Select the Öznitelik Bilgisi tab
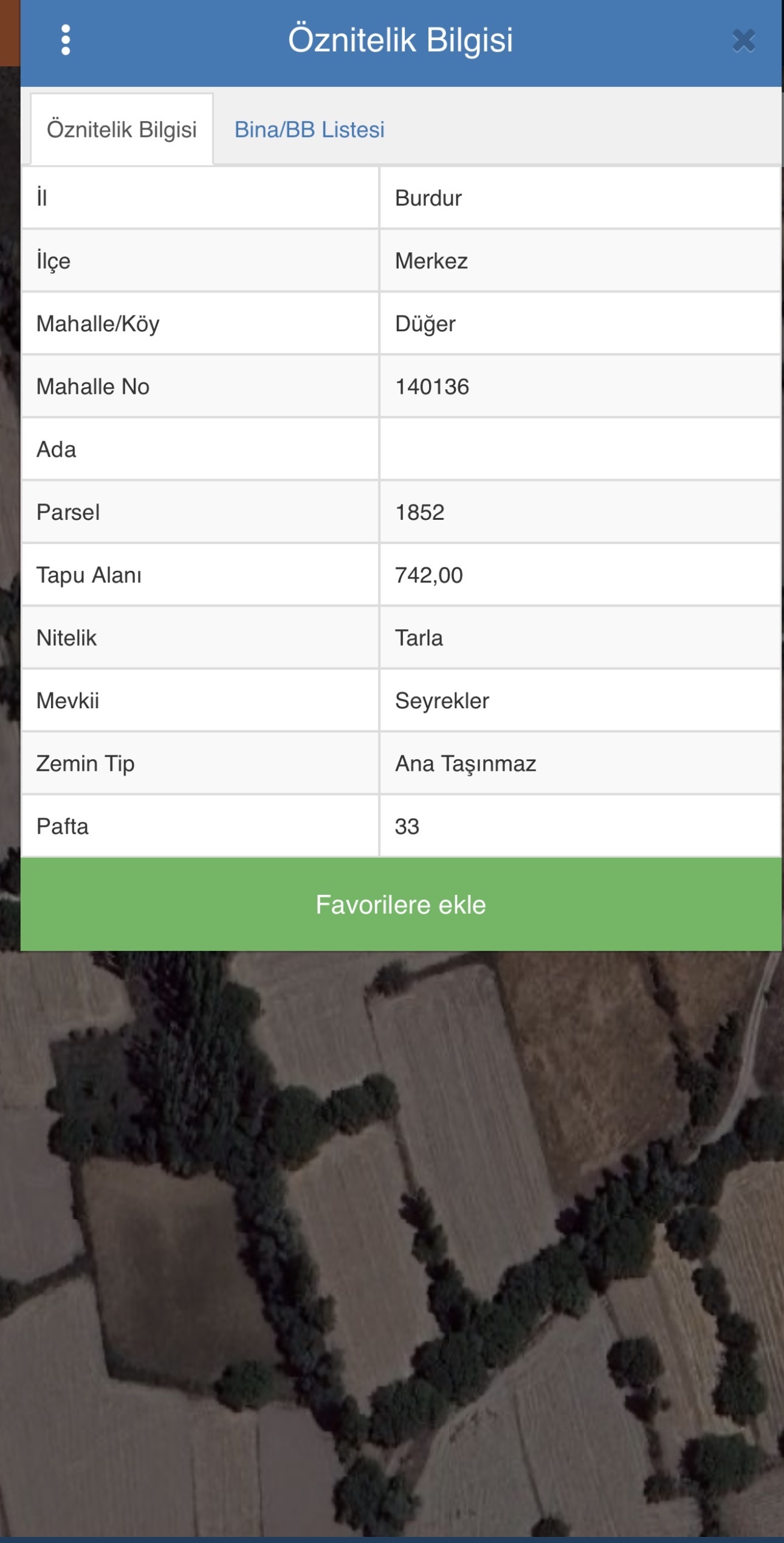 pyautogui.click(x=122, y=129)
